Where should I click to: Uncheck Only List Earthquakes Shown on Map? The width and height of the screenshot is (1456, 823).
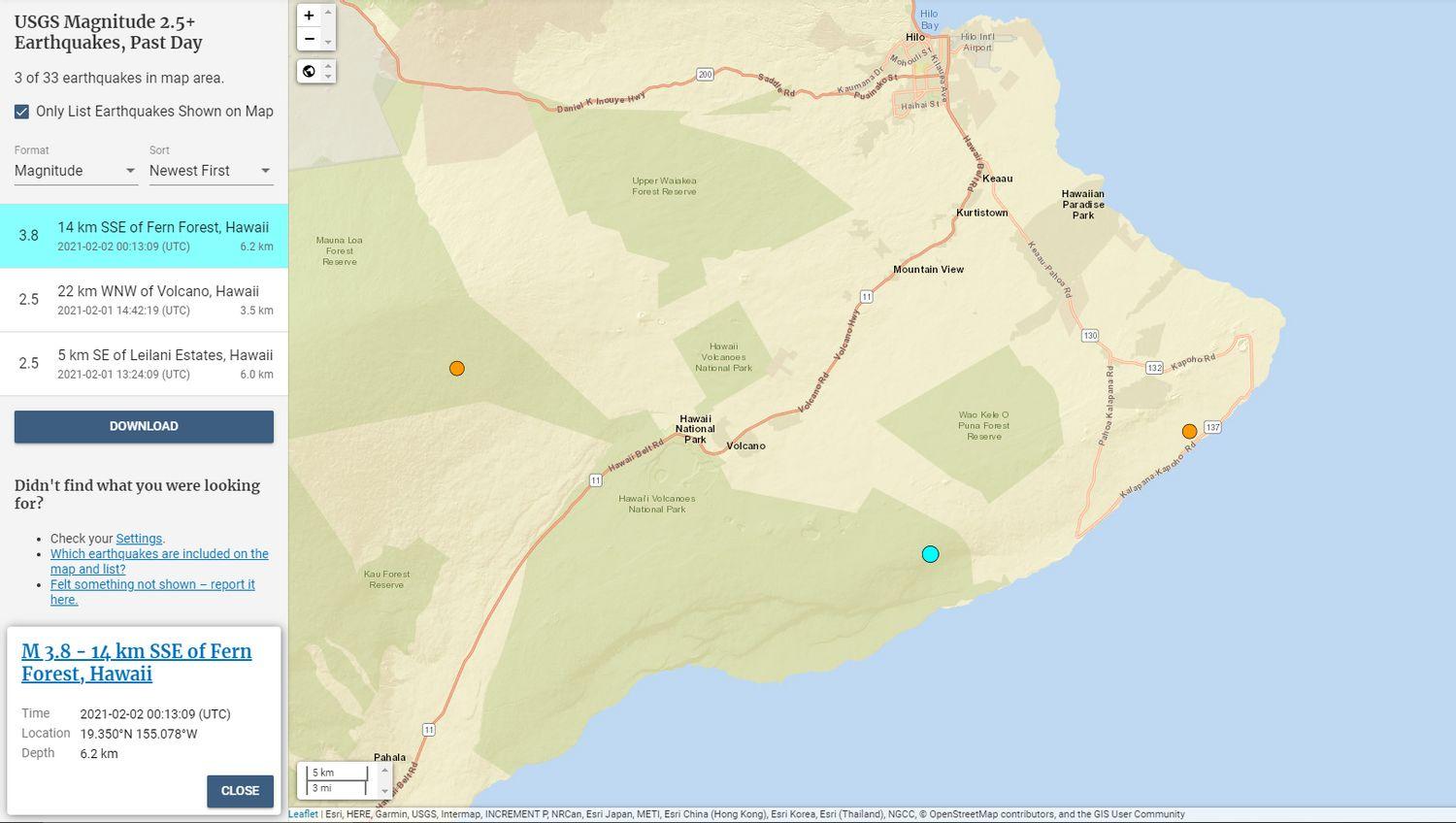(21, 112)
